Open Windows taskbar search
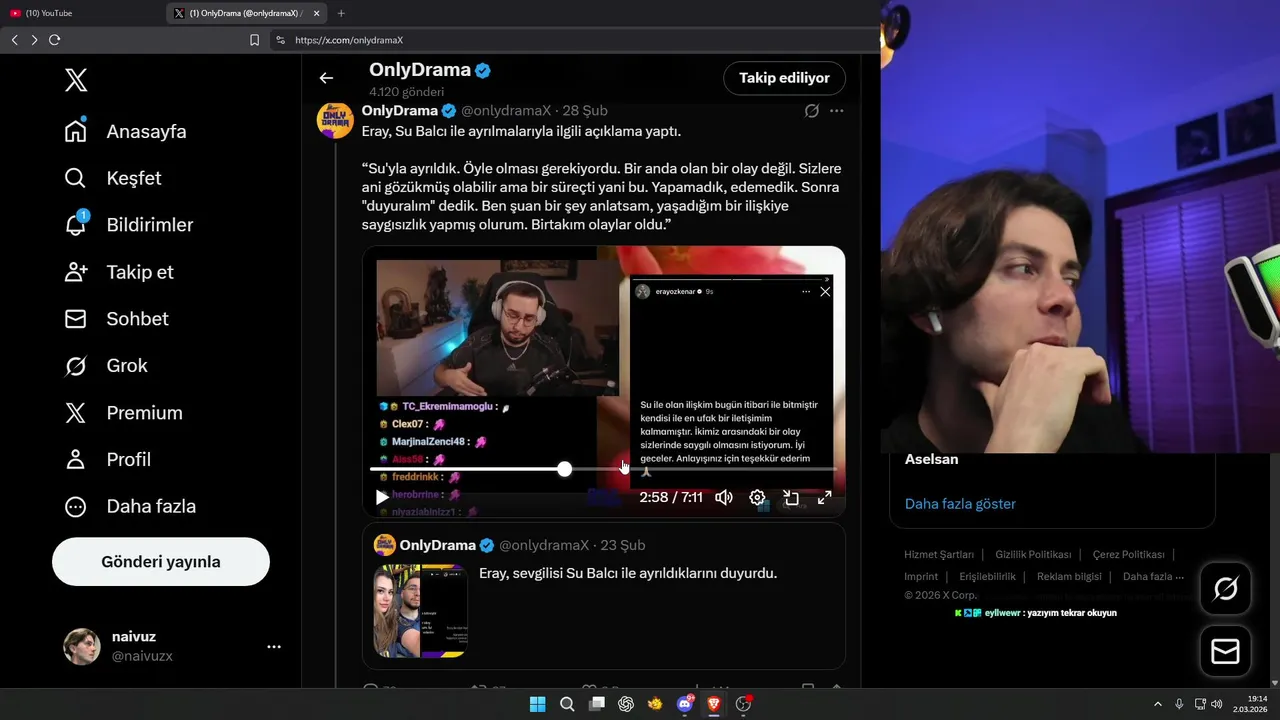This screenshot has height=720, width=1280. pos(567,704)
